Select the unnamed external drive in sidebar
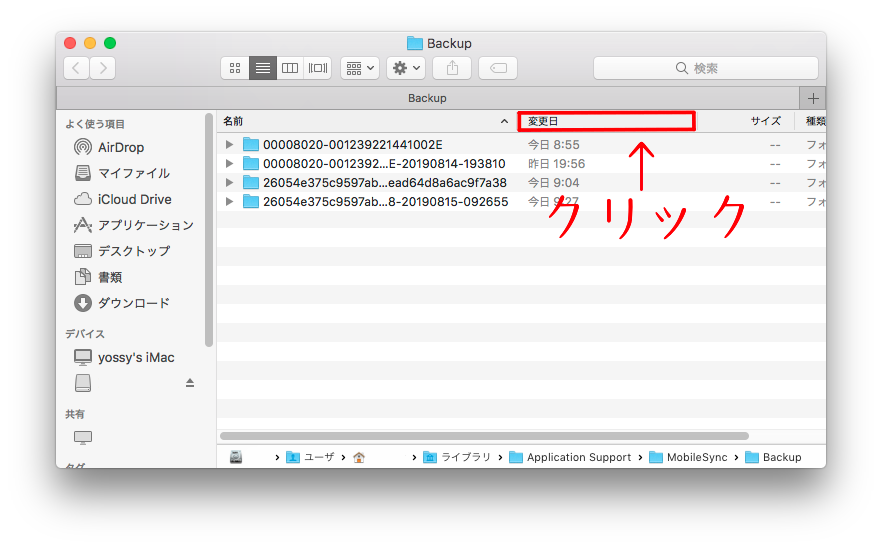882x548 pixels. [83, 383]
